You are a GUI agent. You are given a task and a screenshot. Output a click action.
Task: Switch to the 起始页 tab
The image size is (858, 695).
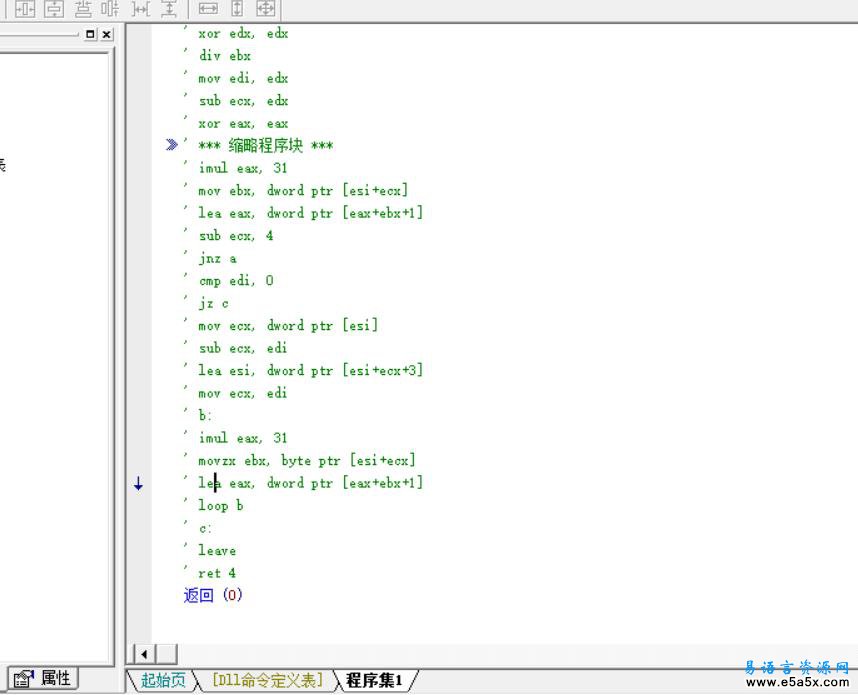[163, 680]
